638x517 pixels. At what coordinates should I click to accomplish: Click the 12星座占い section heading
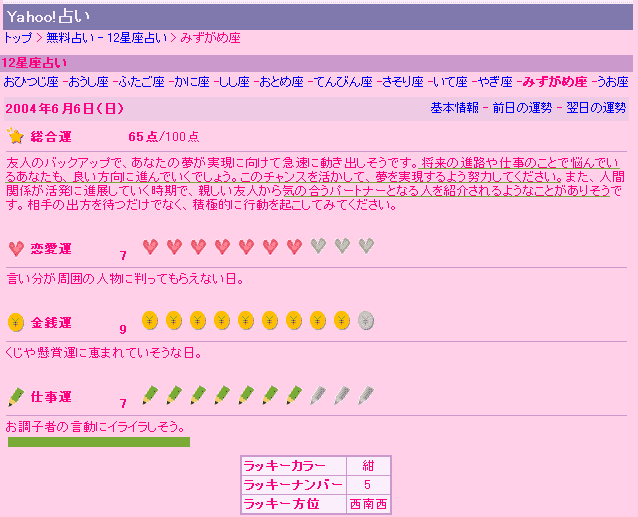[34, 63]
